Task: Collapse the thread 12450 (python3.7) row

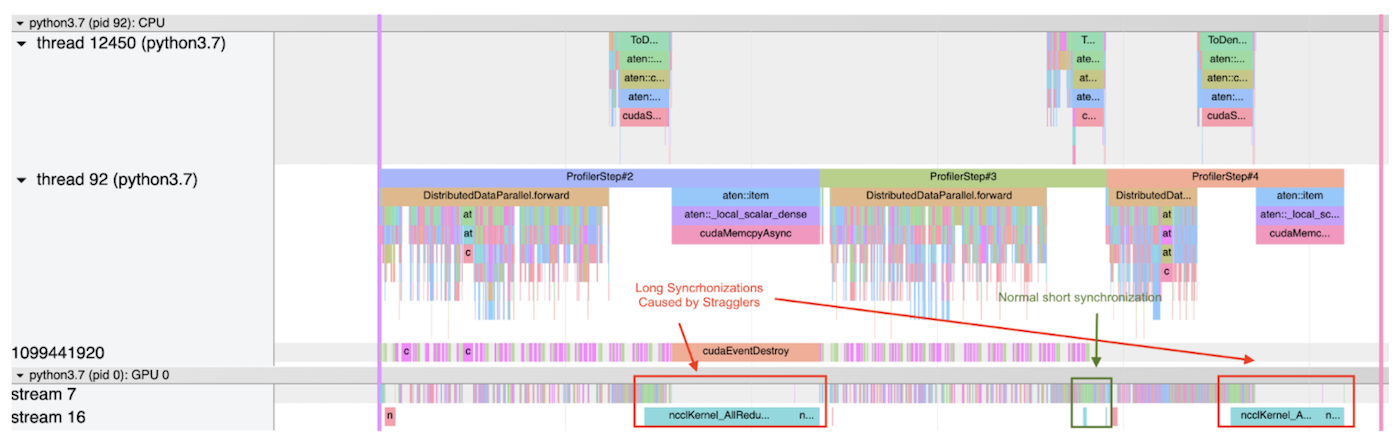Action: point(22,44)
